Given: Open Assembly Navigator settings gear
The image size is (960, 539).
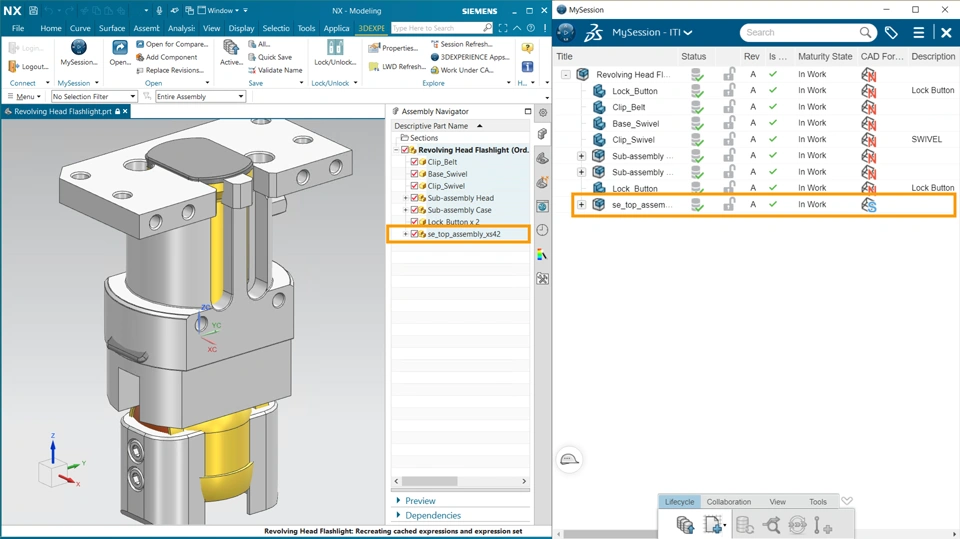Looking at the screenshot, I should tap(542, 113).
